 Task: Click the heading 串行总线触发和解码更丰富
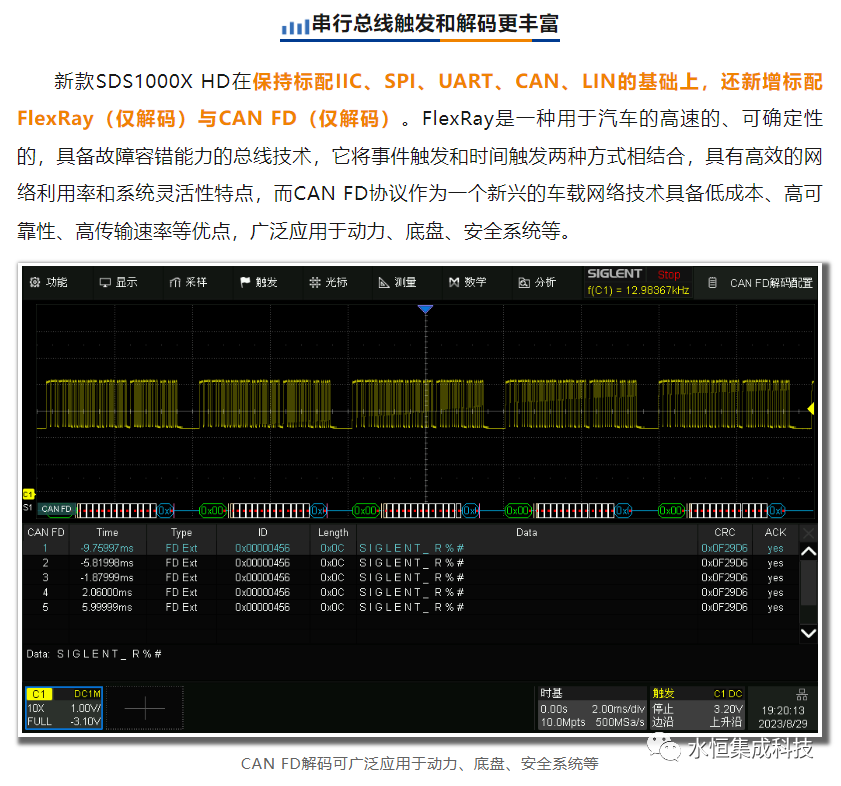(435, 24)
